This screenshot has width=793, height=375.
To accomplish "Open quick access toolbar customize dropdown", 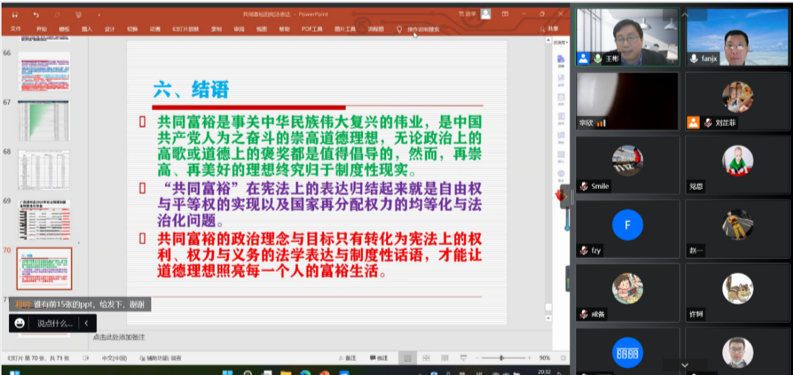I will click(x=99, y=15).
